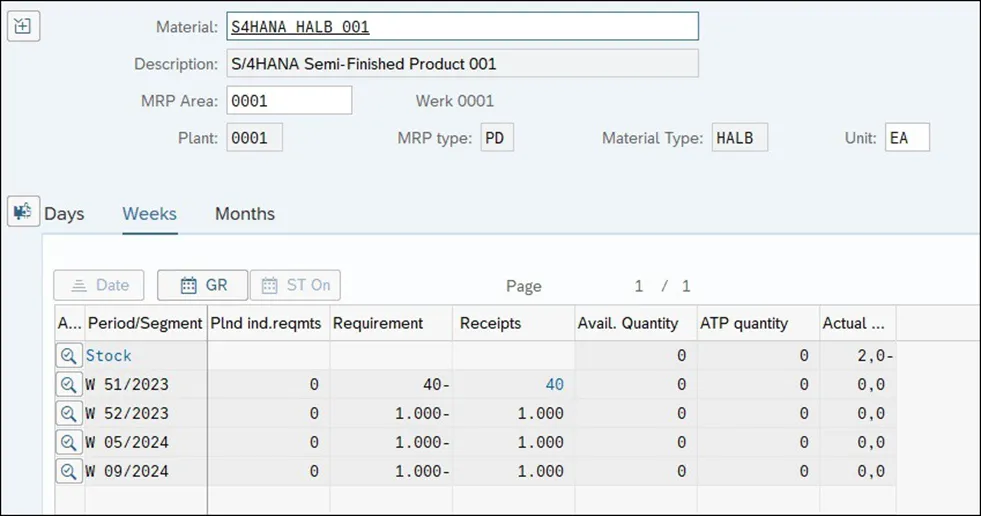
Task: Click the blue 40 receipts value
Action: click(554, 385)
